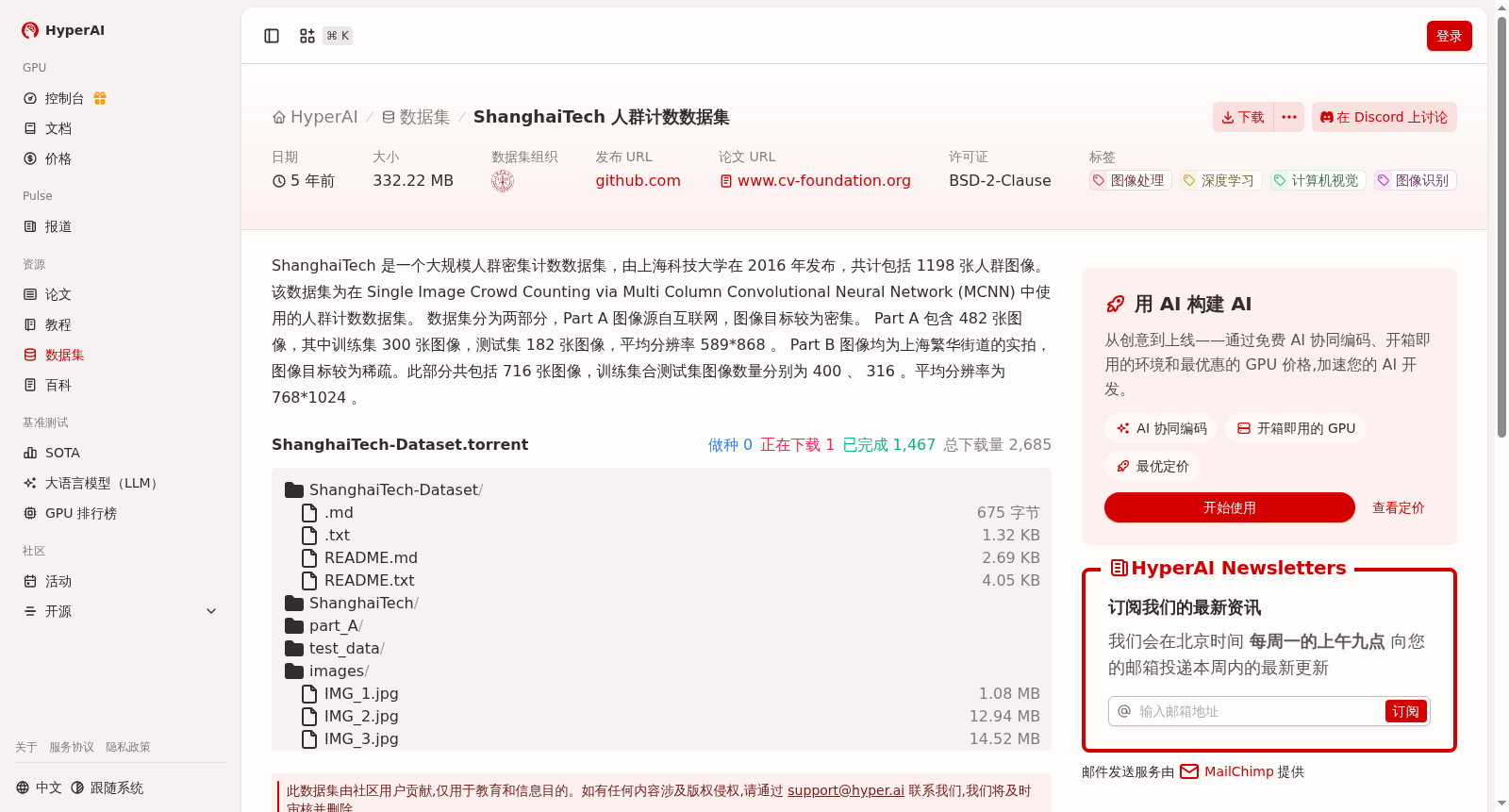Click the 图像处理 tag
This screenshot has width=1509, height=812.
point(1130,180)
